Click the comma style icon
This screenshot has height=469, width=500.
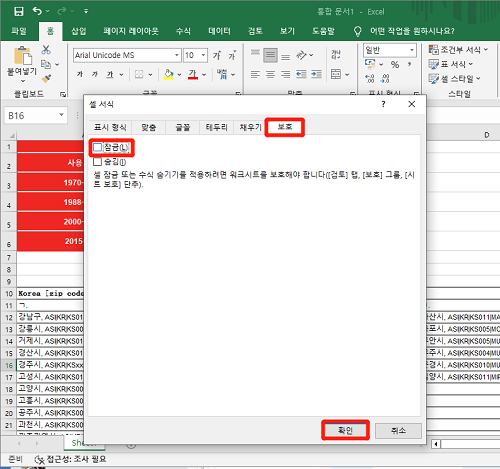410,64
